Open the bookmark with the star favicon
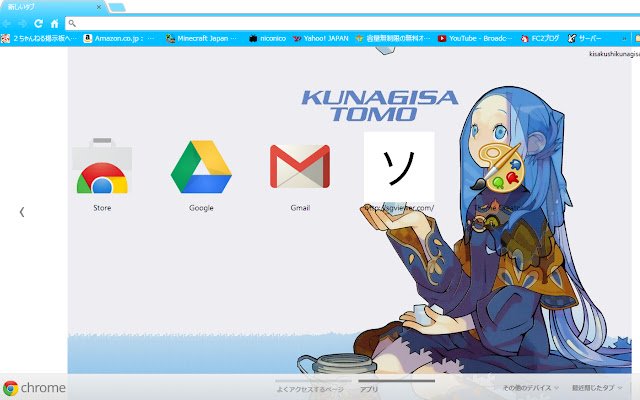640x400 pixels. click(393, 38)
